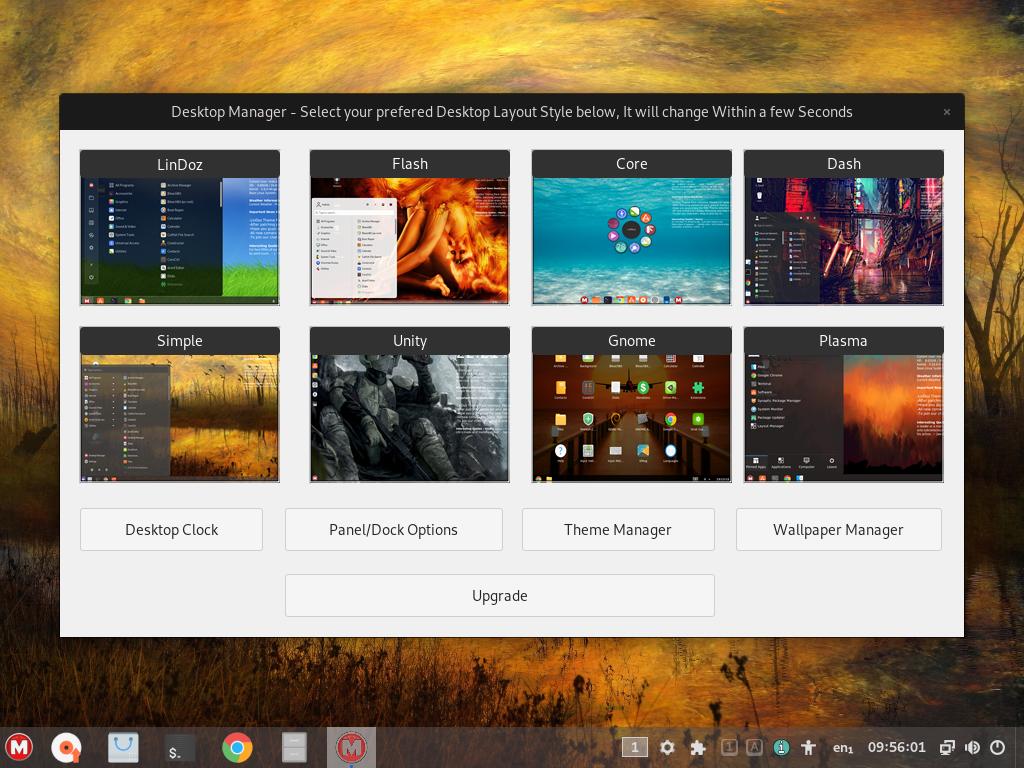Open the accessibility menu icon
Image resolution: width=1024 pixels, height=768 pixels.
[x=808, y=748]
